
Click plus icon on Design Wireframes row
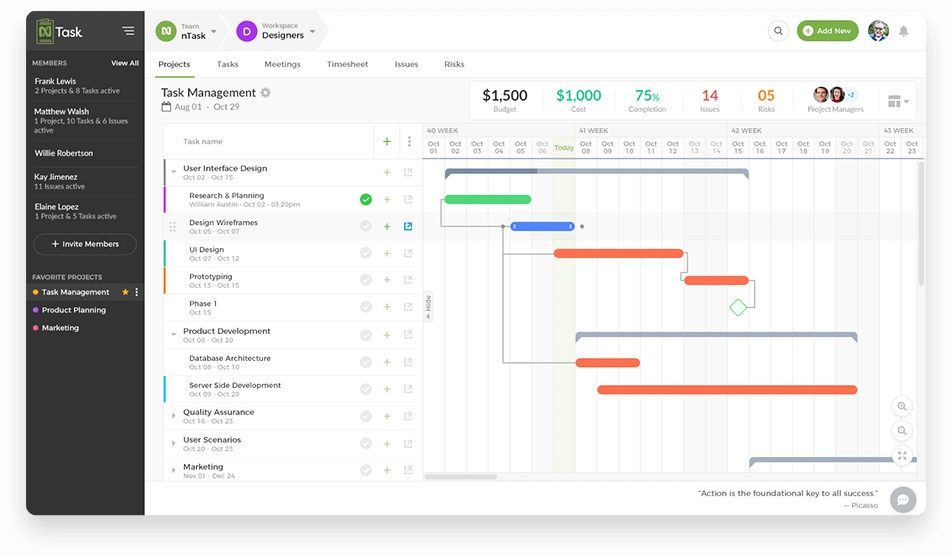387,226
